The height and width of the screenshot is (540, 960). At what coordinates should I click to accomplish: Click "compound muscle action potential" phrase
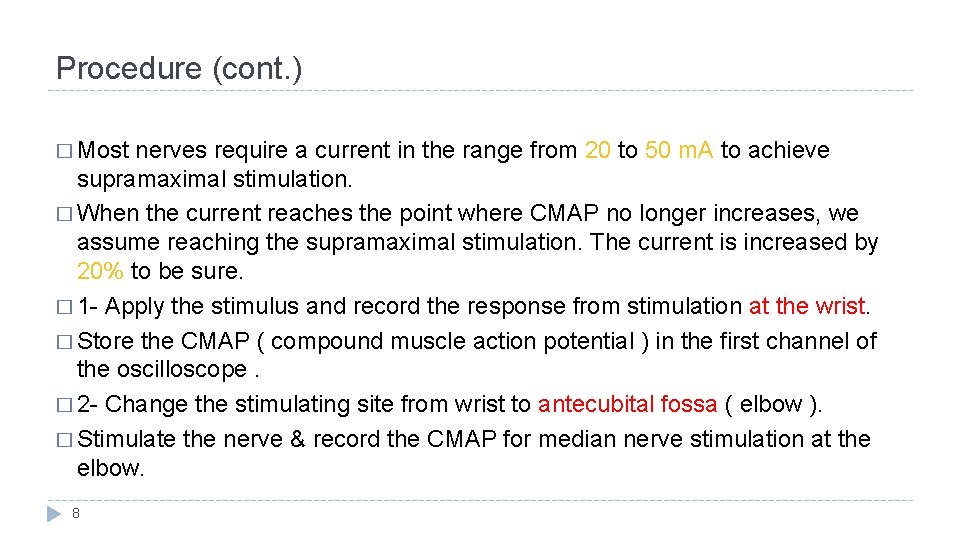click(x=453, y=341)
